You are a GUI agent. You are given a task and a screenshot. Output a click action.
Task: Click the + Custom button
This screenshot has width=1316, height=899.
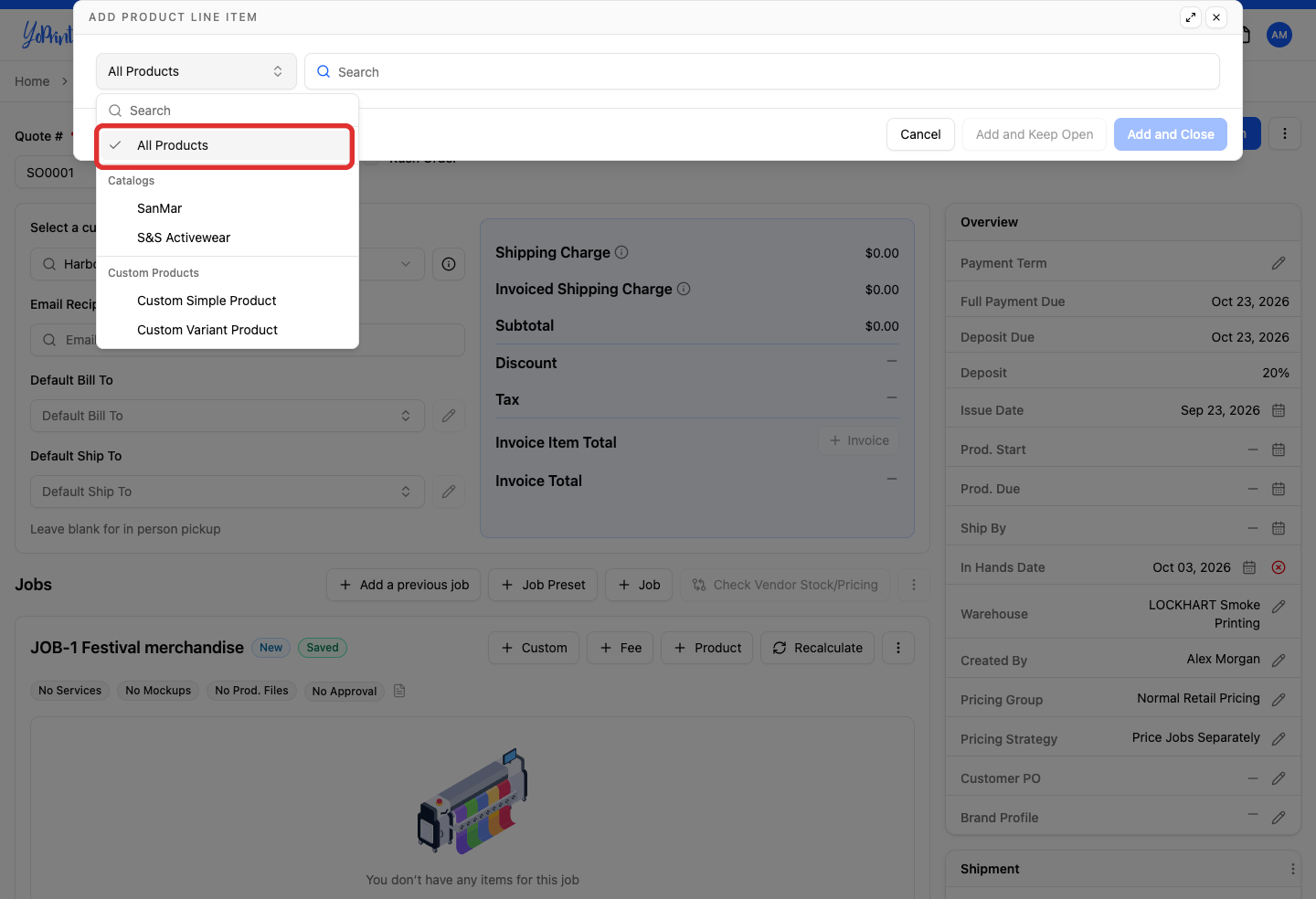[x=534, y=648]
